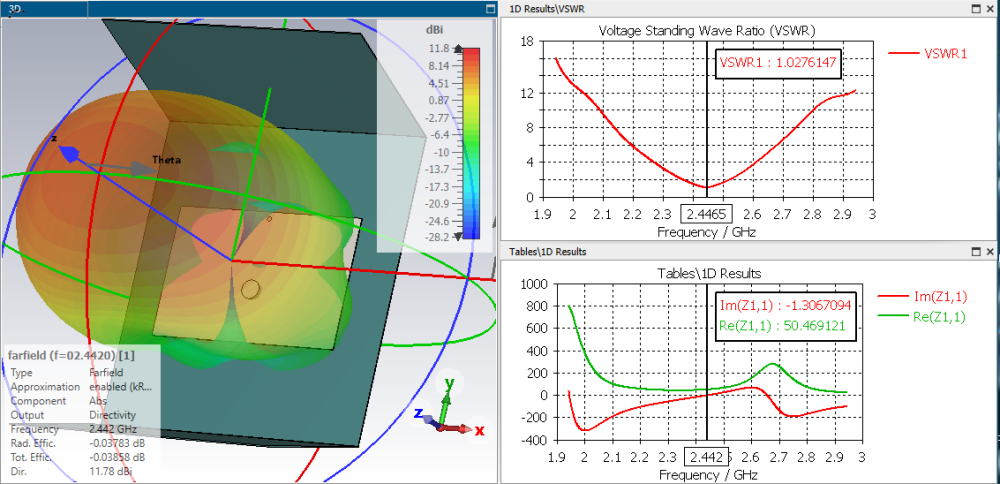Select the VSWR1 legend entry
The image size is (1000, 484).
(928, 54)
